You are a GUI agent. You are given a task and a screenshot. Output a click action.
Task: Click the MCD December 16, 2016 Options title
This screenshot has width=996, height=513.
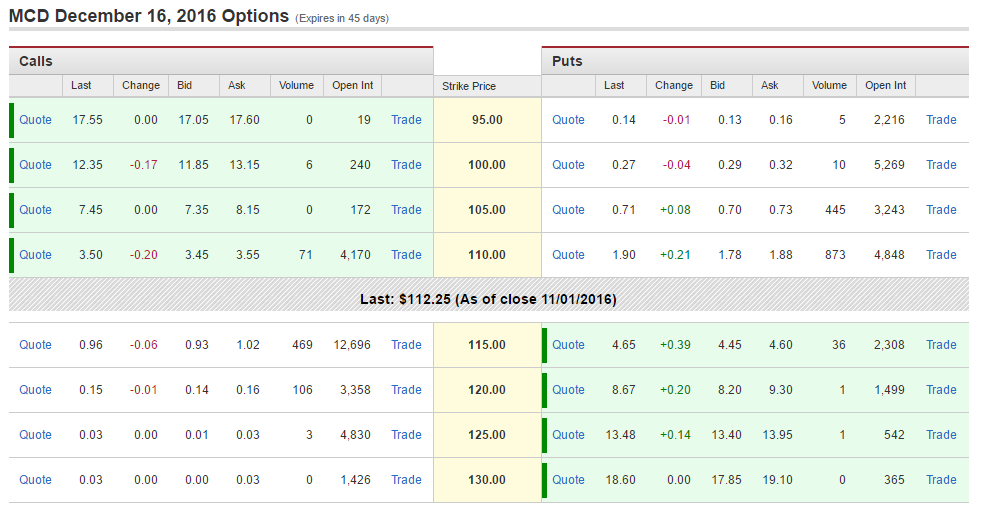(149, 16)
